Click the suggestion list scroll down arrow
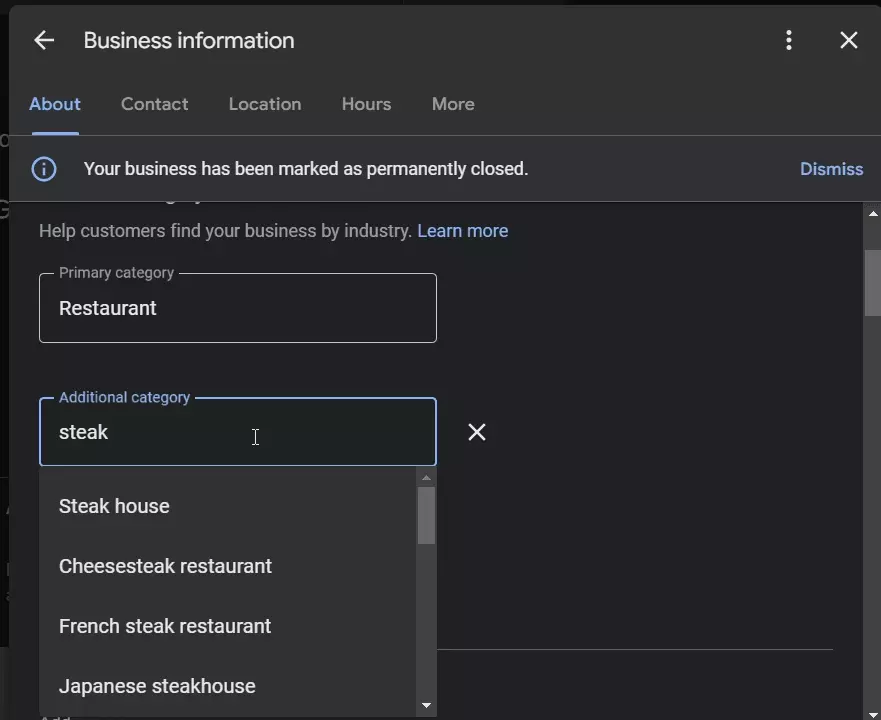This screenshot has width=881, height=720. pos(427,706)
